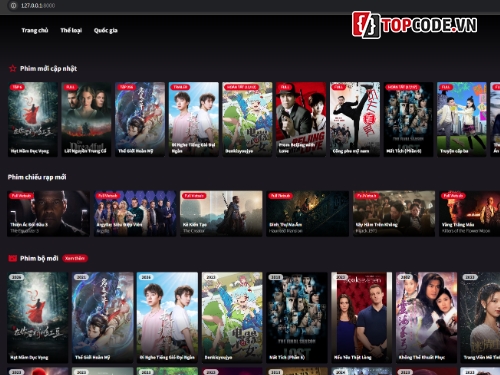
Task: Open Denkizyoujyo anime card in Phim mới cập nhật
Action: [x=247, y=119]
